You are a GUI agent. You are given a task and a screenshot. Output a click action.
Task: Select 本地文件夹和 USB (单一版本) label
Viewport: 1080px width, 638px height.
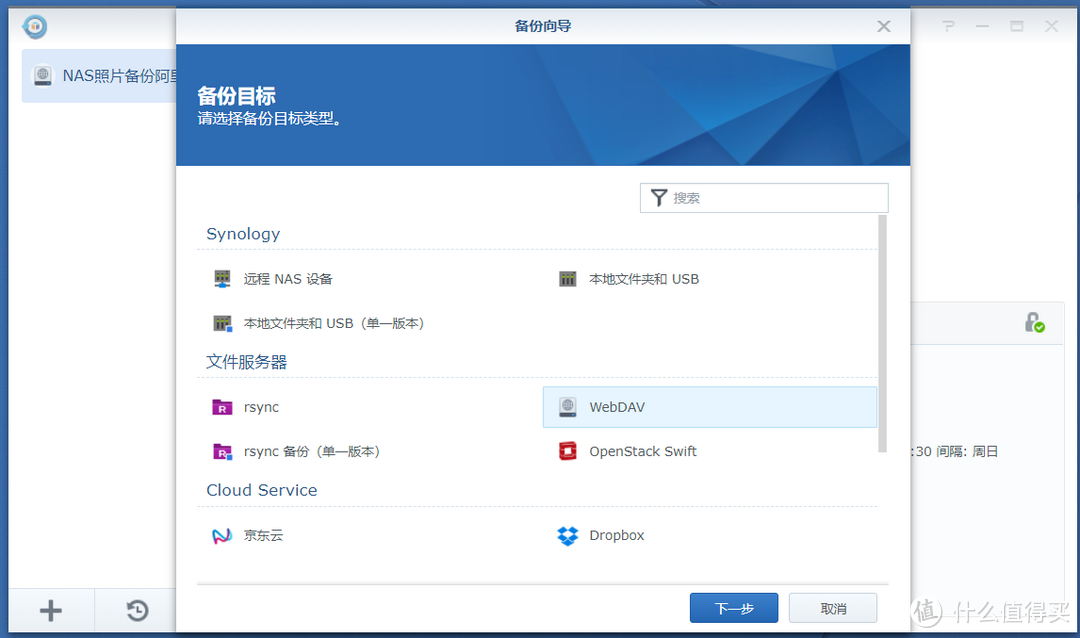pos(334,323)
